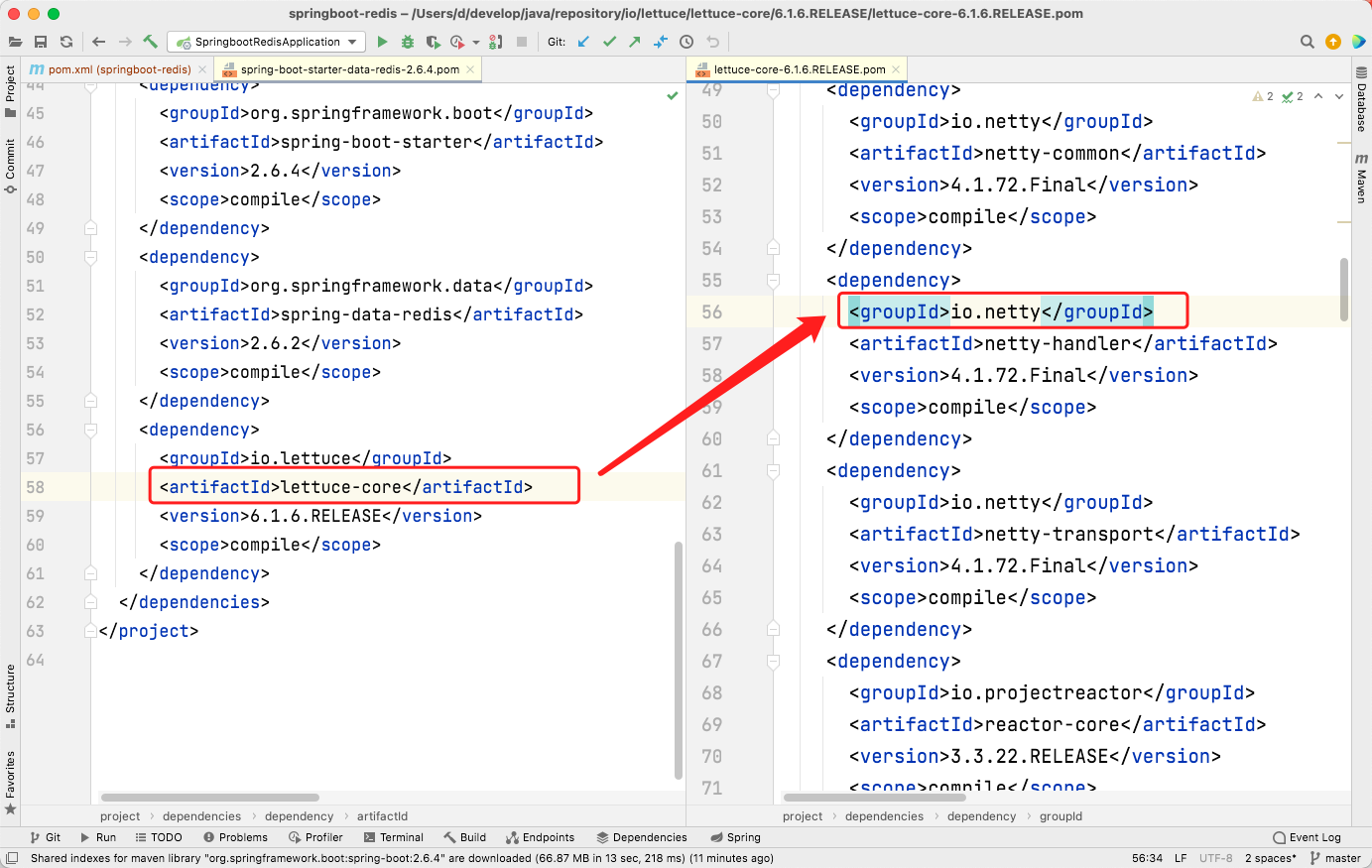Open the Maven tool window
This screenshot has width=1372, height=868.
coord(1361,179)
